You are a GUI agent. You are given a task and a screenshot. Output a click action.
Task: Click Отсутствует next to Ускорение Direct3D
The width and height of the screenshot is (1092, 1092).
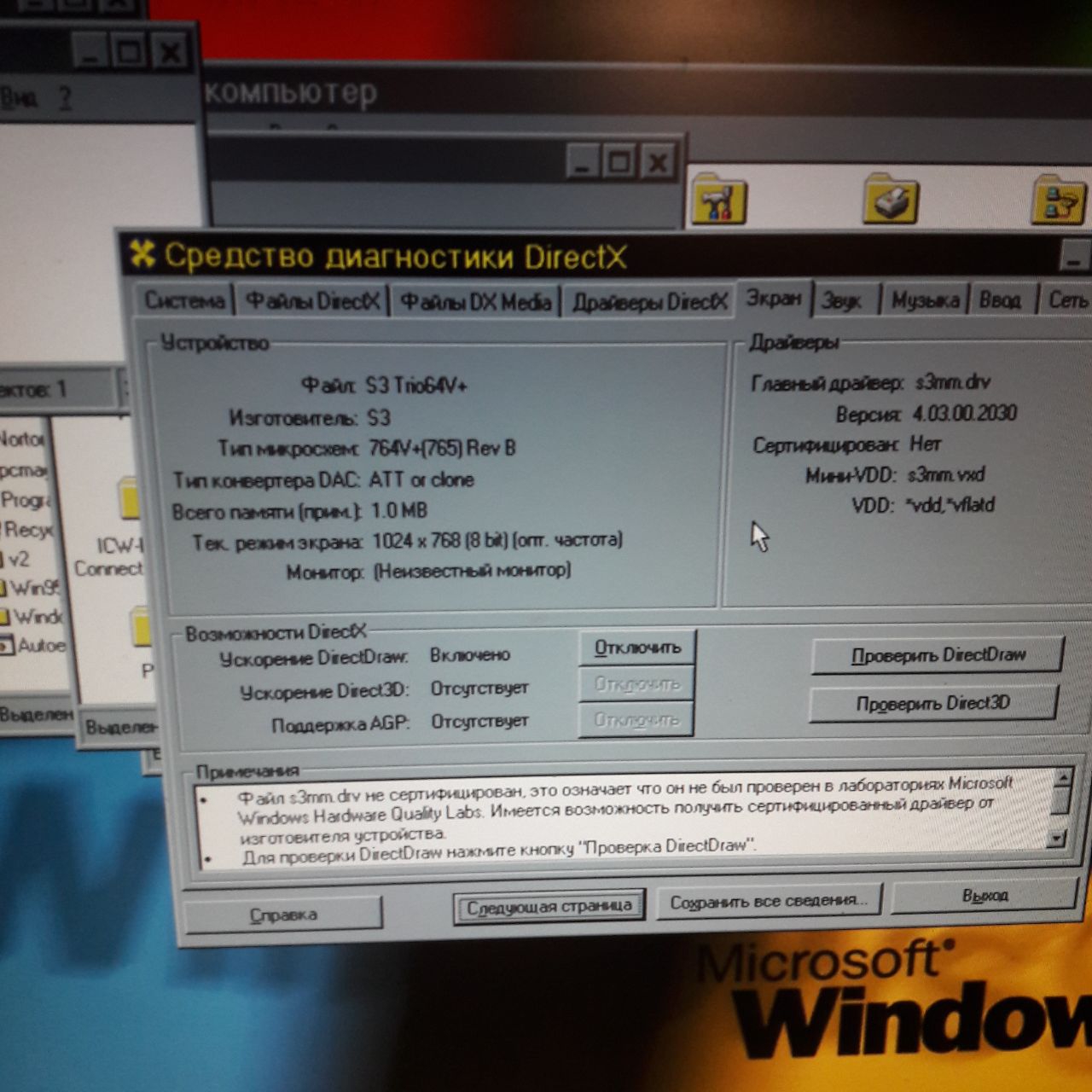[479, 688]
